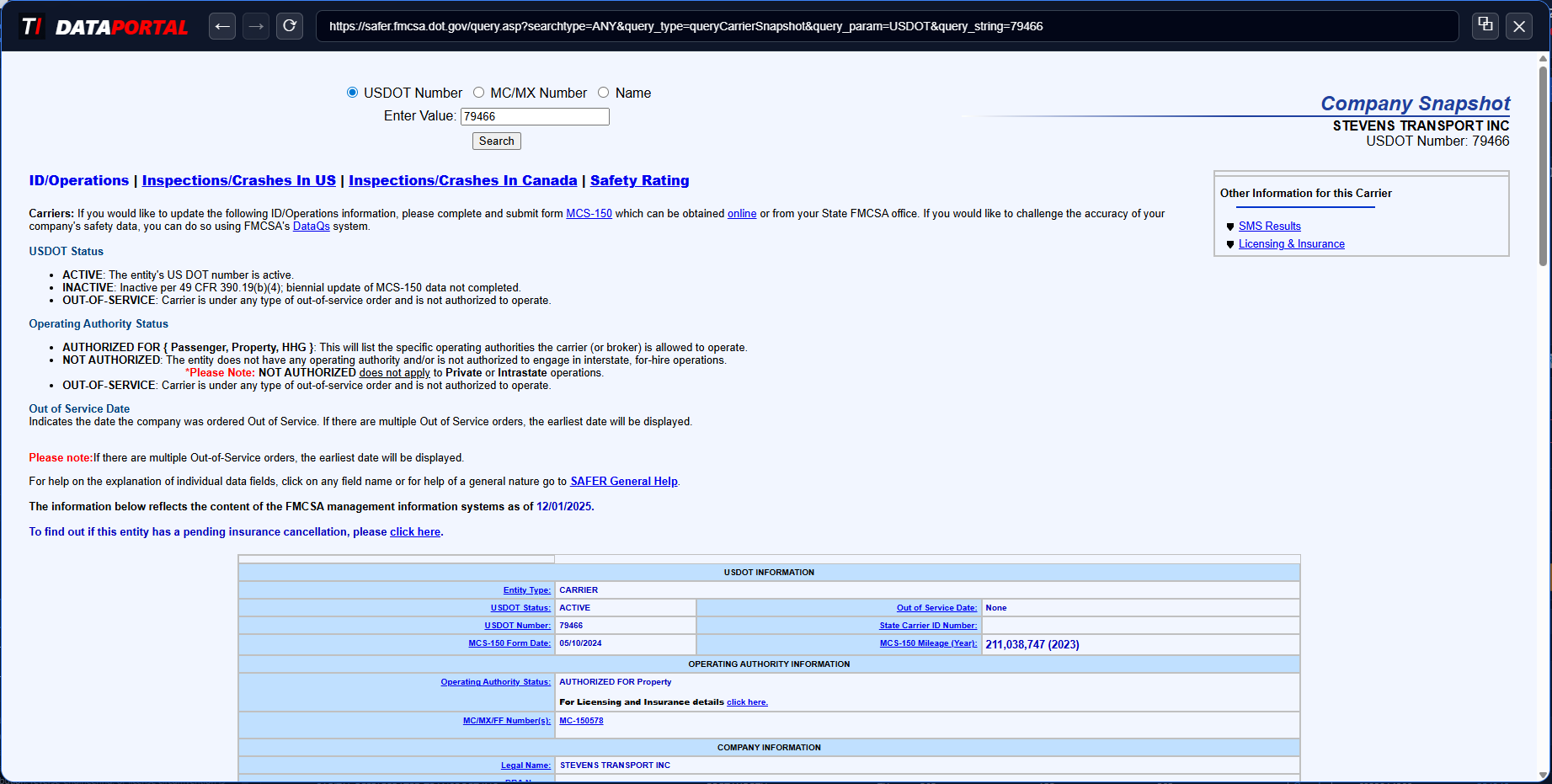Viewport: 1552px width, 784px height.
Task: Reload the page with the refresh icon
Action: coord(289,26)
